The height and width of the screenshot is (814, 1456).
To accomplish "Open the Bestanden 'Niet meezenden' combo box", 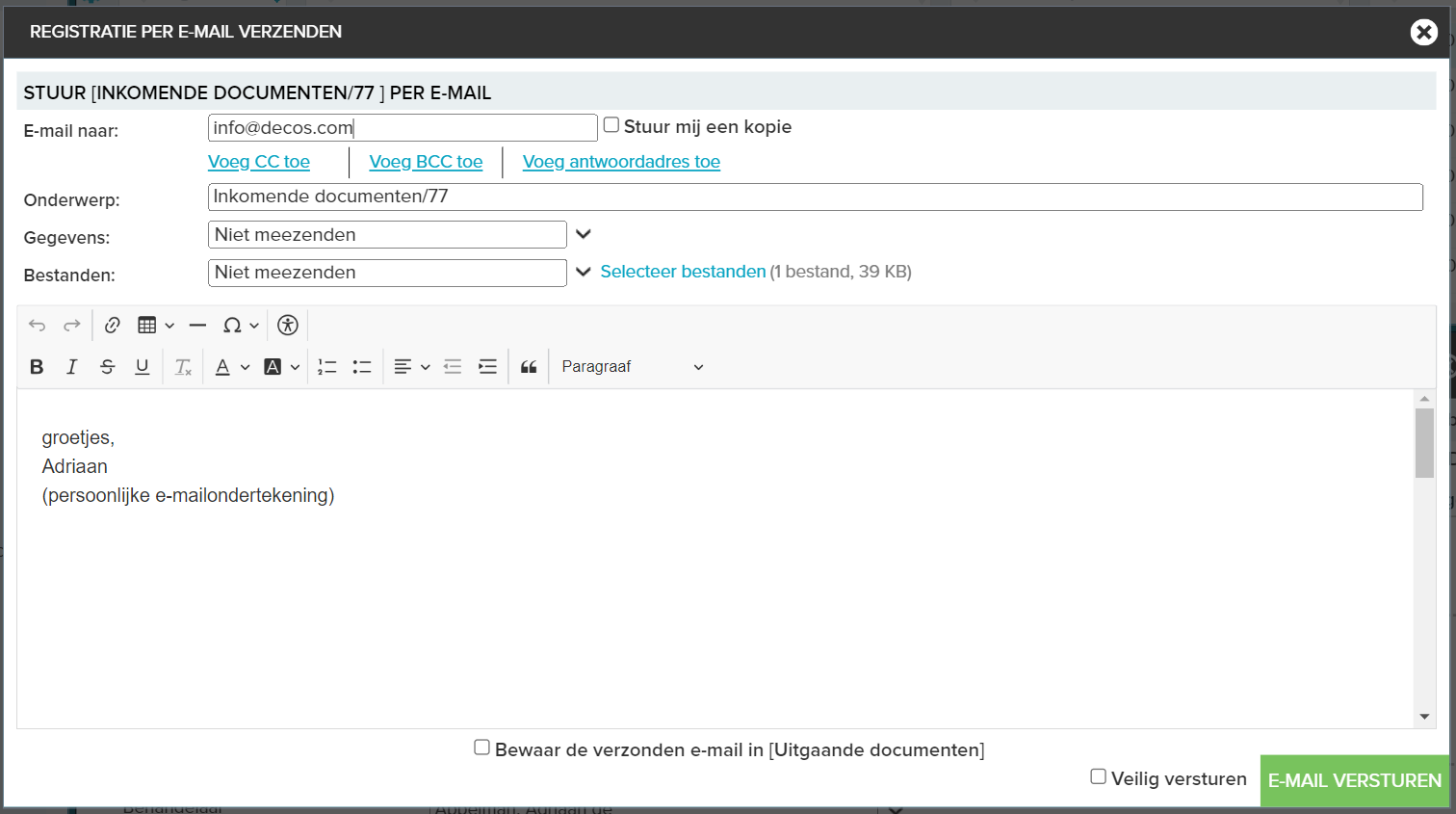I will [387, 273].
